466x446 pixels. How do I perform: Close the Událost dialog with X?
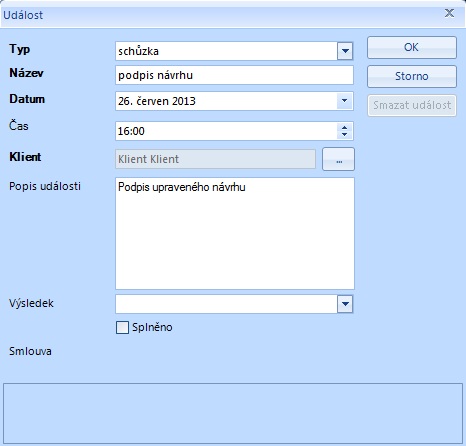[x=449, y=13]
